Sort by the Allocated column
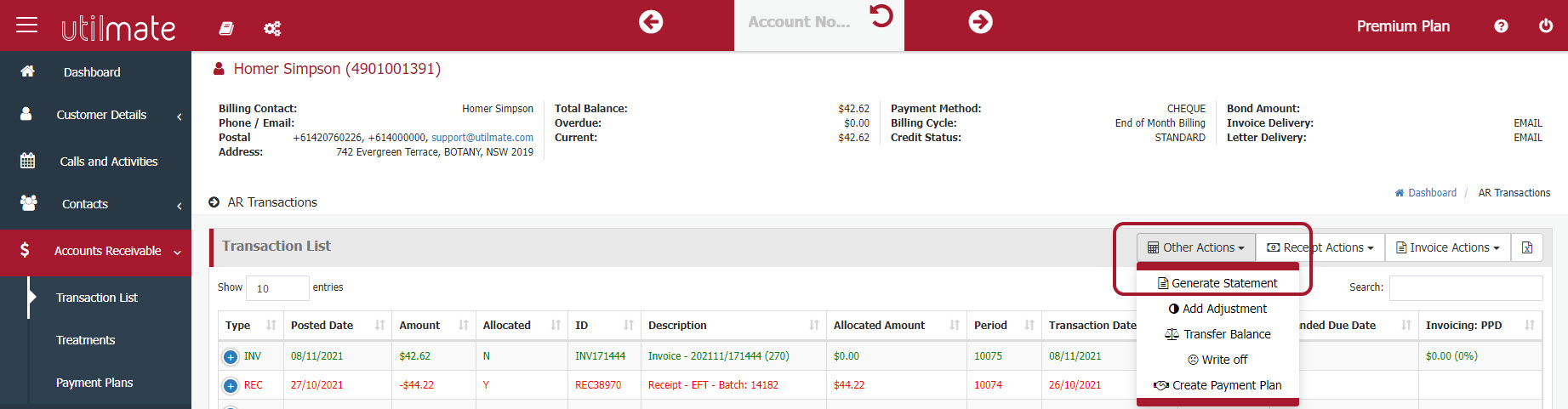The height and width of the screenshot is (409, 1568). [522, 325]
